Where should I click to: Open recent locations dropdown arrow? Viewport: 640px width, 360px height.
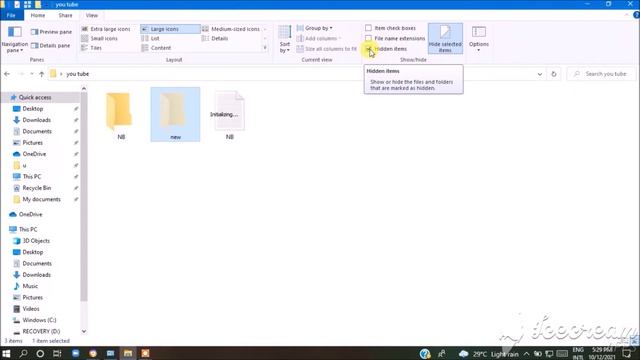pyautogui.click(x=32, y=74)
